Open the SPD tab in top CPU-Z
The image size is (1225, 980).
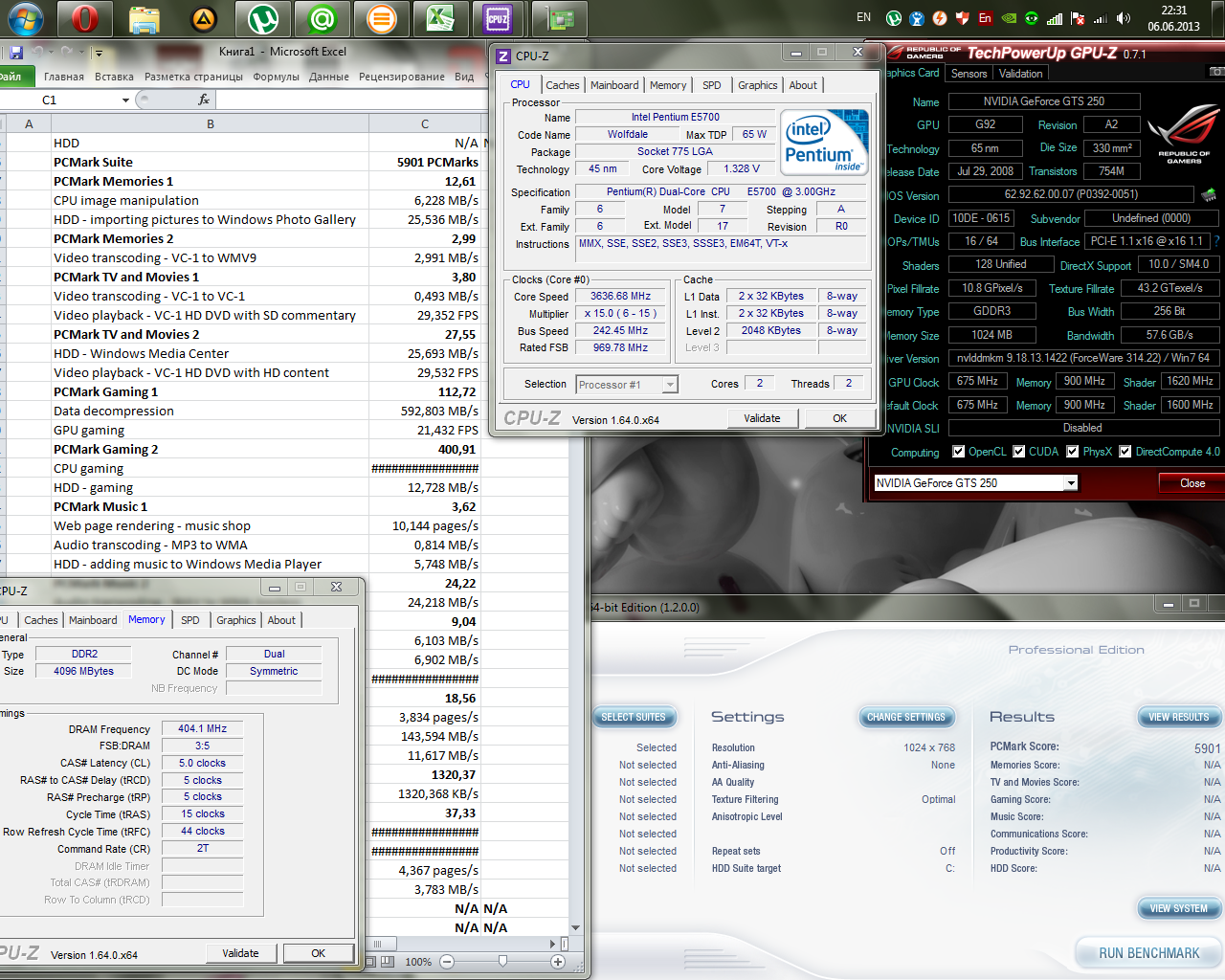[x=712, y=85]
